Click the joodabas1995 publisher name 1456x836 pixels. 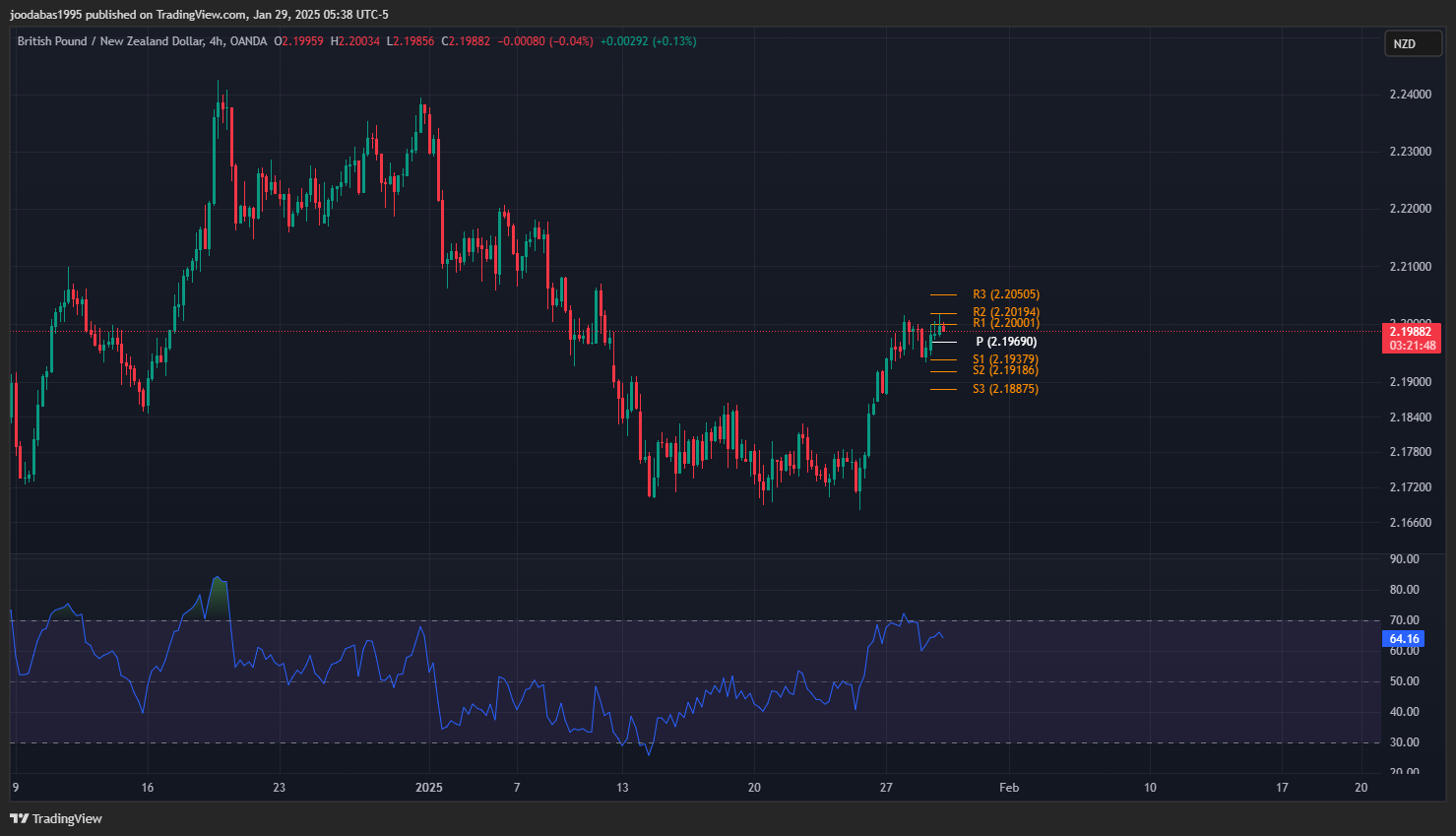pos(45,14)
